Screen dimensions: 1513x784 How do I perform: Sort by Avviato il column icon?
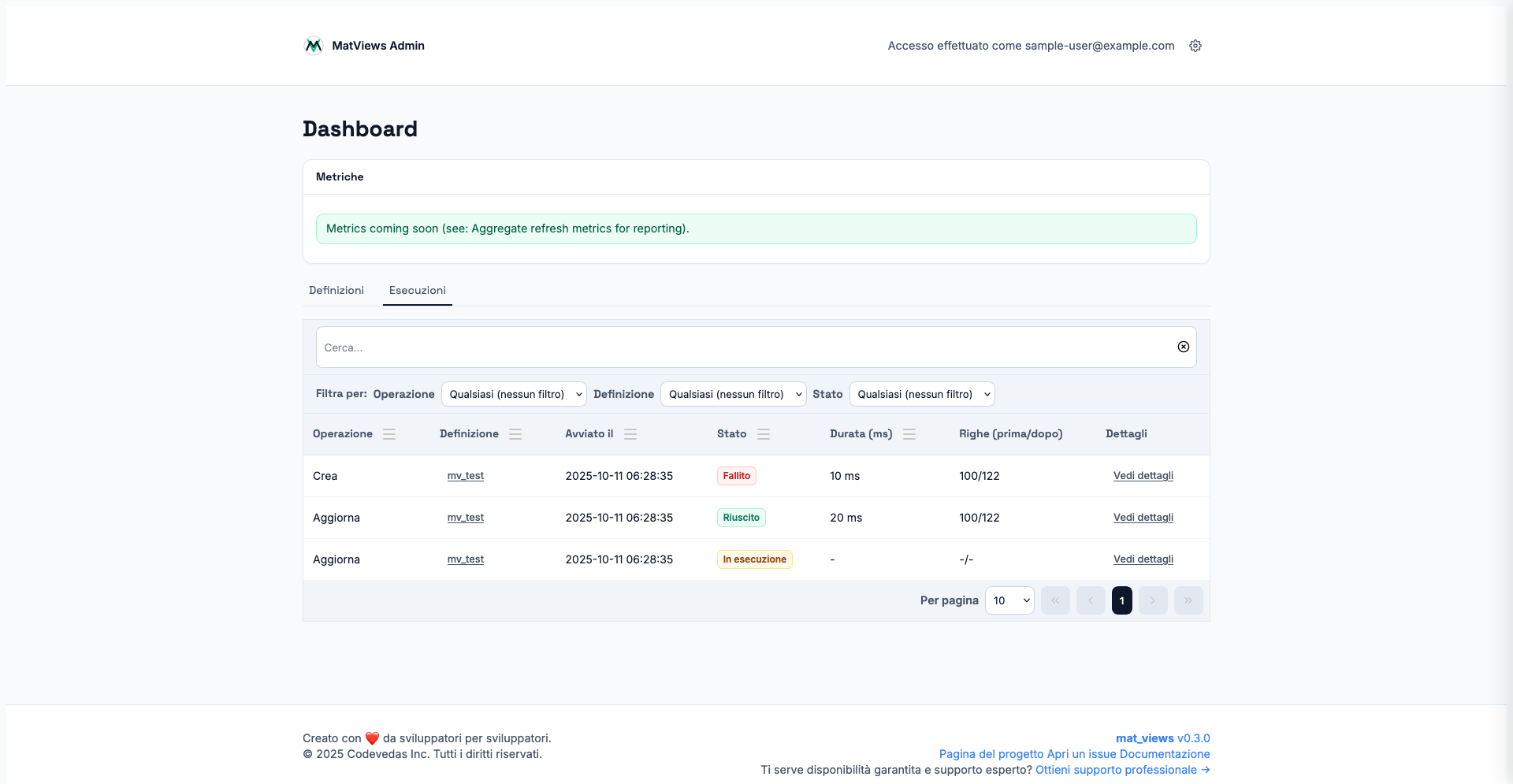[x=630, y=434]
